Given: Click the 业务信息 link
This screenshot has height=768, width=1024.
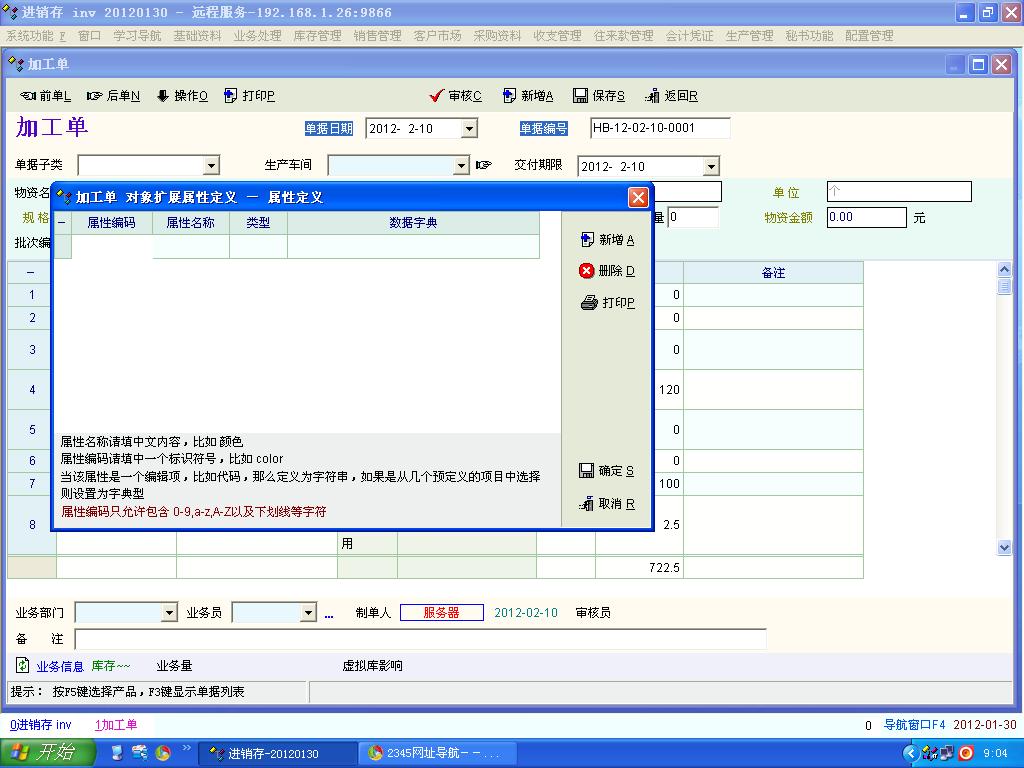Looking at the screenshot, I should (60, 666).
